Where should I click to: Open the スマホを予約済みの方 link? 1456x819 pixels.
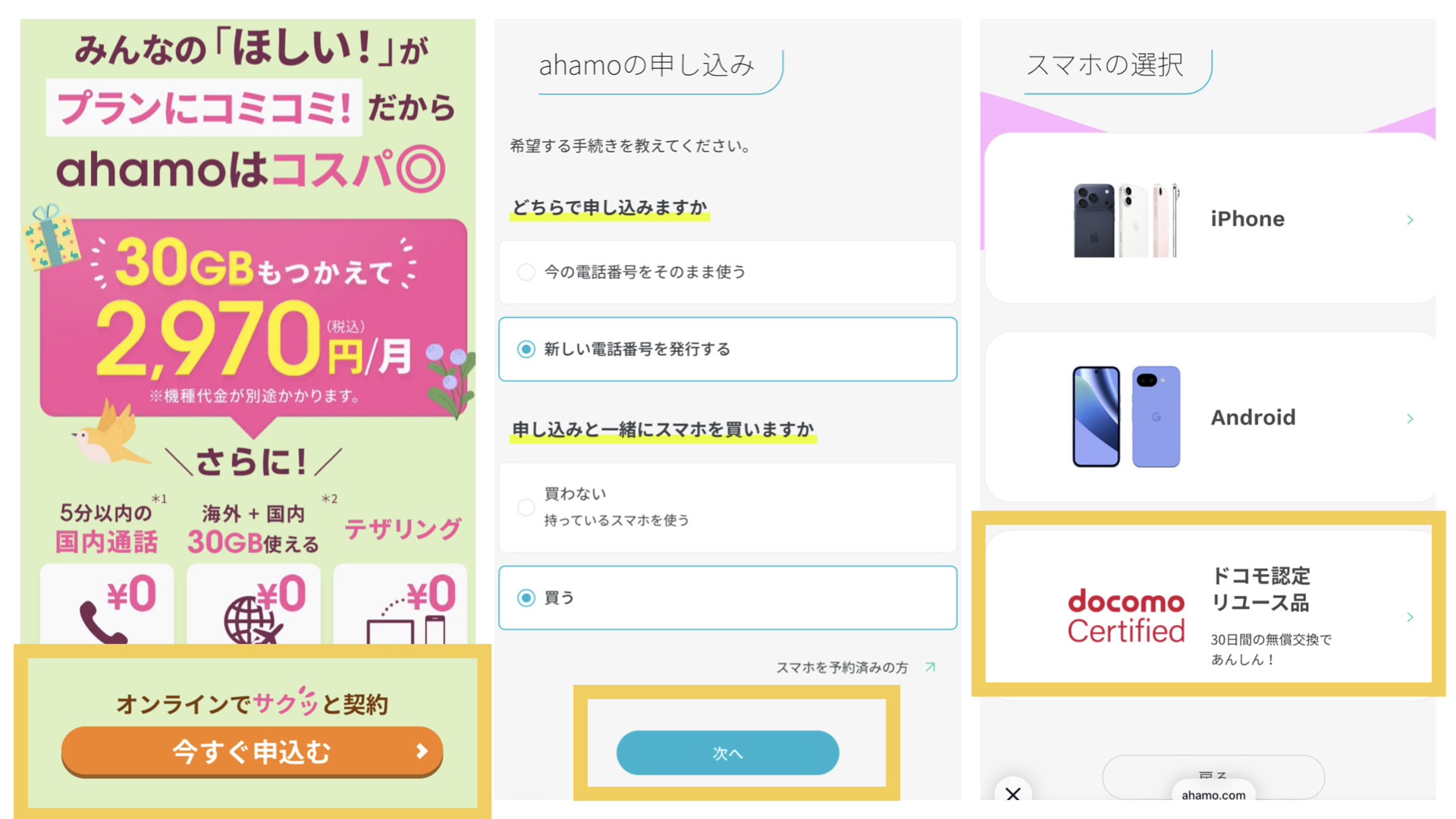[x=842, y=667]
